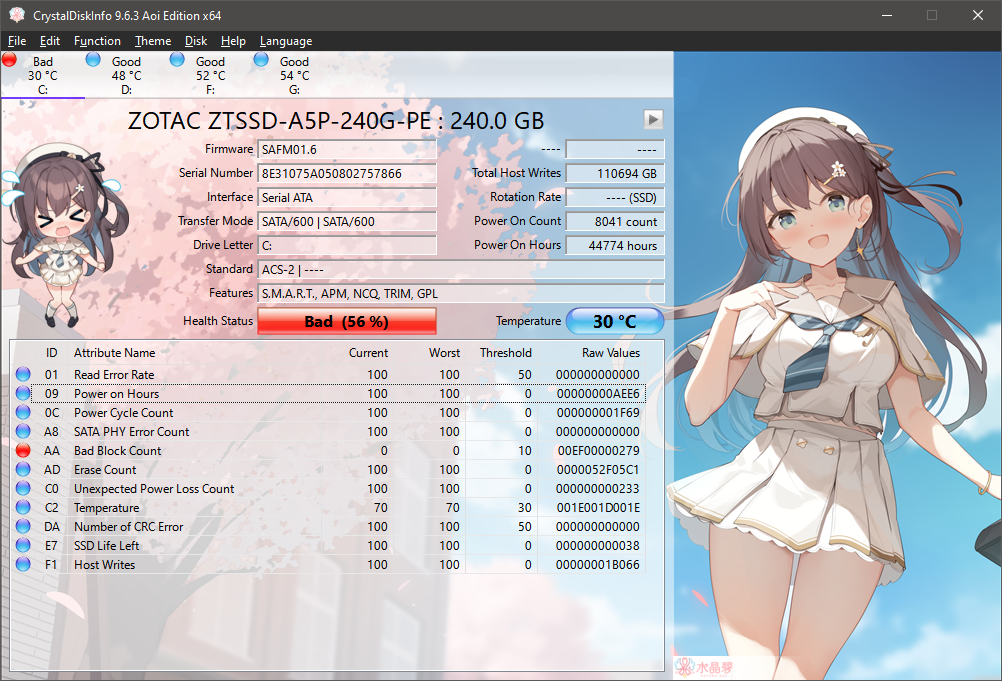Click the status orb for Temperature attribute
Image resolution: width=1002 pixels, height=681 pixels.
(x=23, y=507)
